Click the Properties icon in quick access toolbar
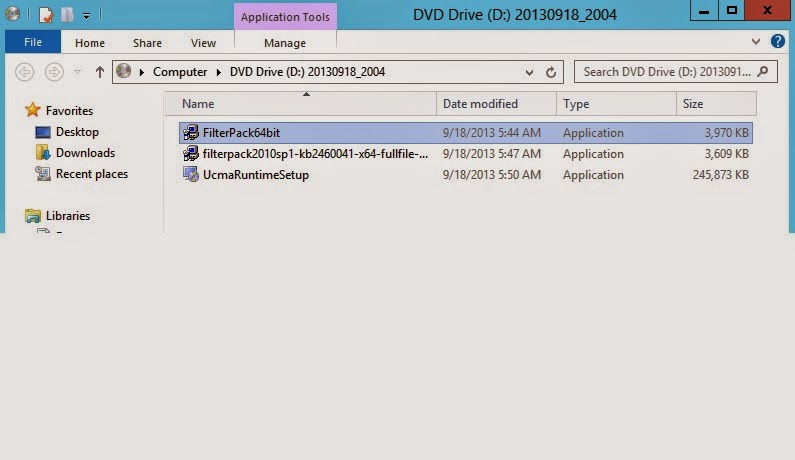795x460 pixels. [46, 14]
